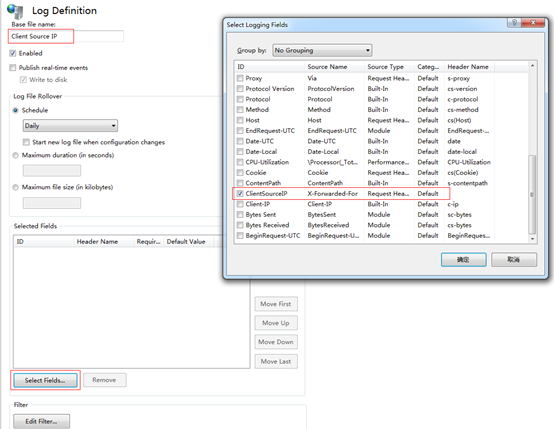The height and width of the screenshot is (429, 554).
Task: Click the help question mark button in dialog
Action: [514, 23]
